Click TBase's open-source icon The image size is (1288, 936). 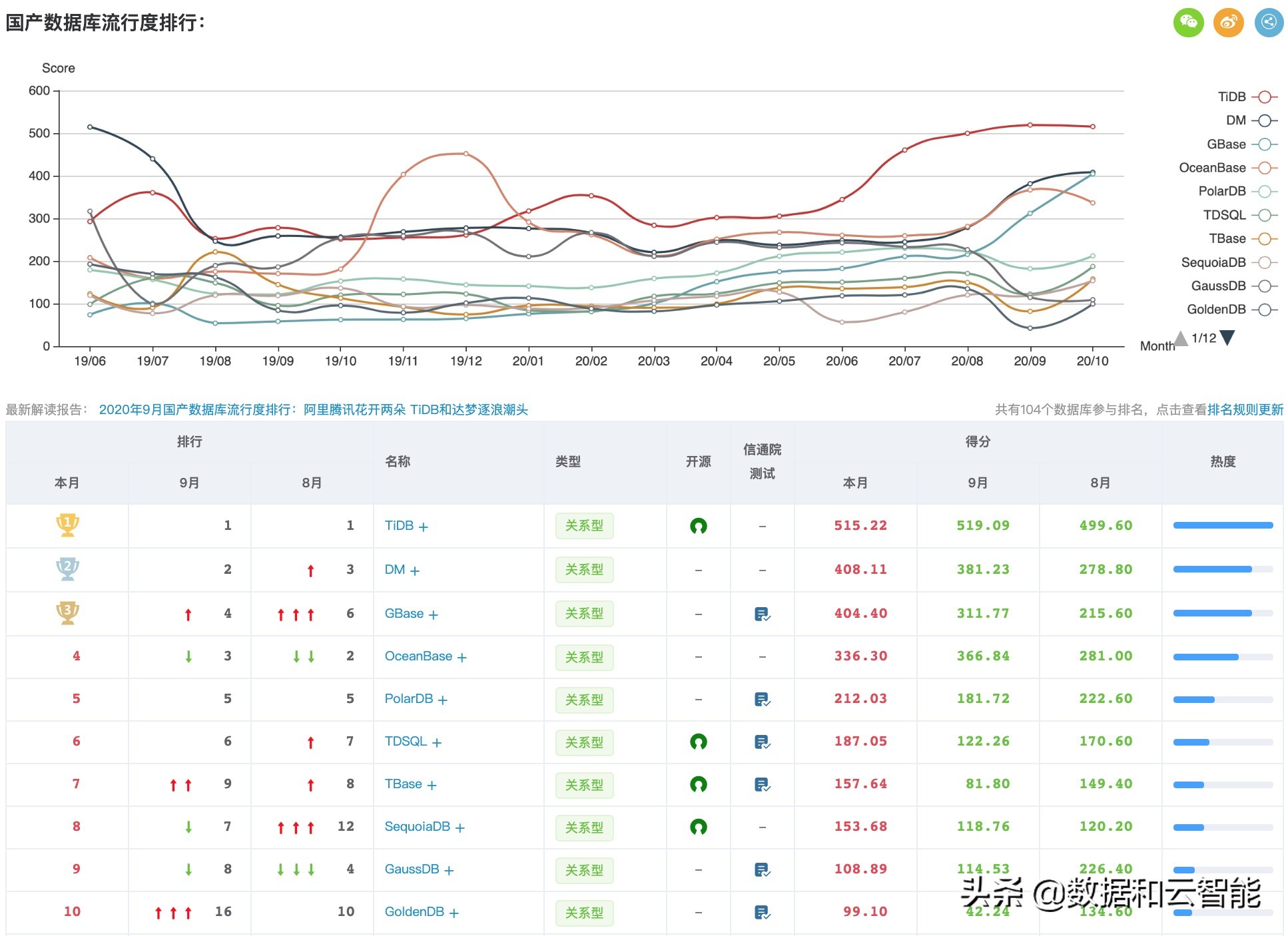coord(698,784)
